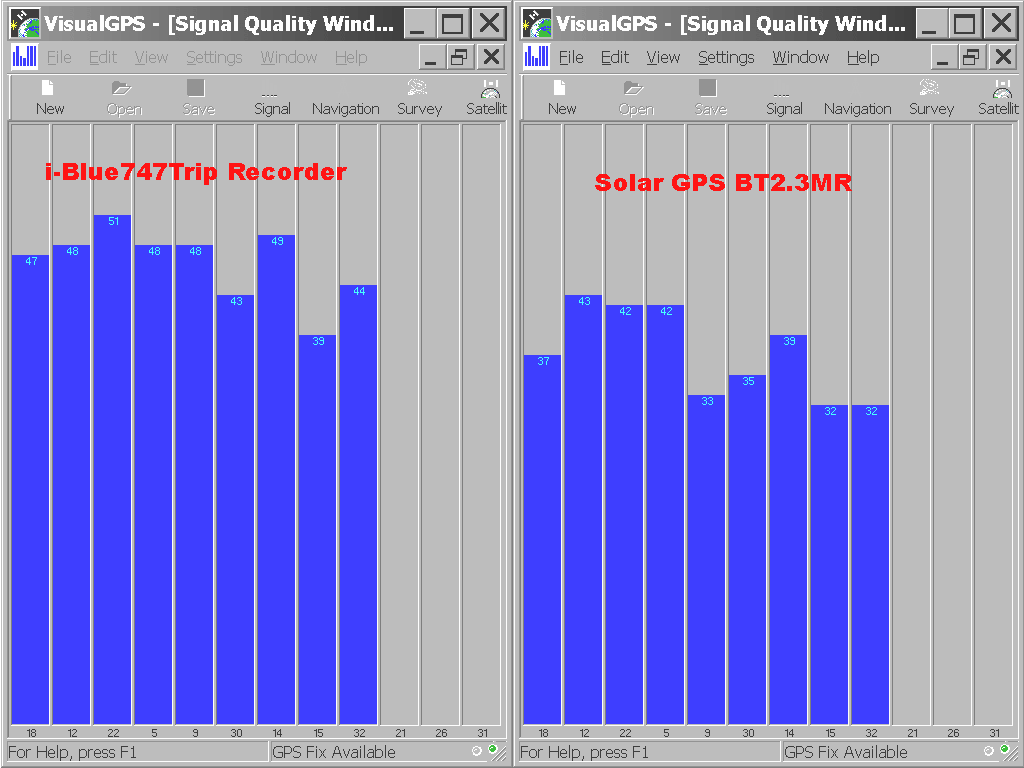Close the child document in right window

pyautogui.click(x=1003, y=57)
